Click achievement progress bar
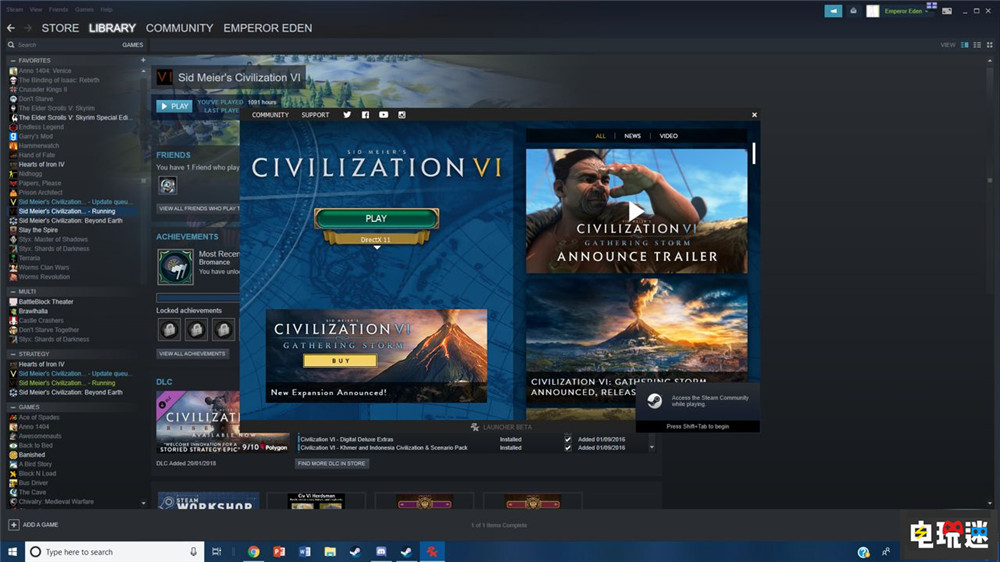Viewport: 1000px width, 562px height. click(198, 298)
